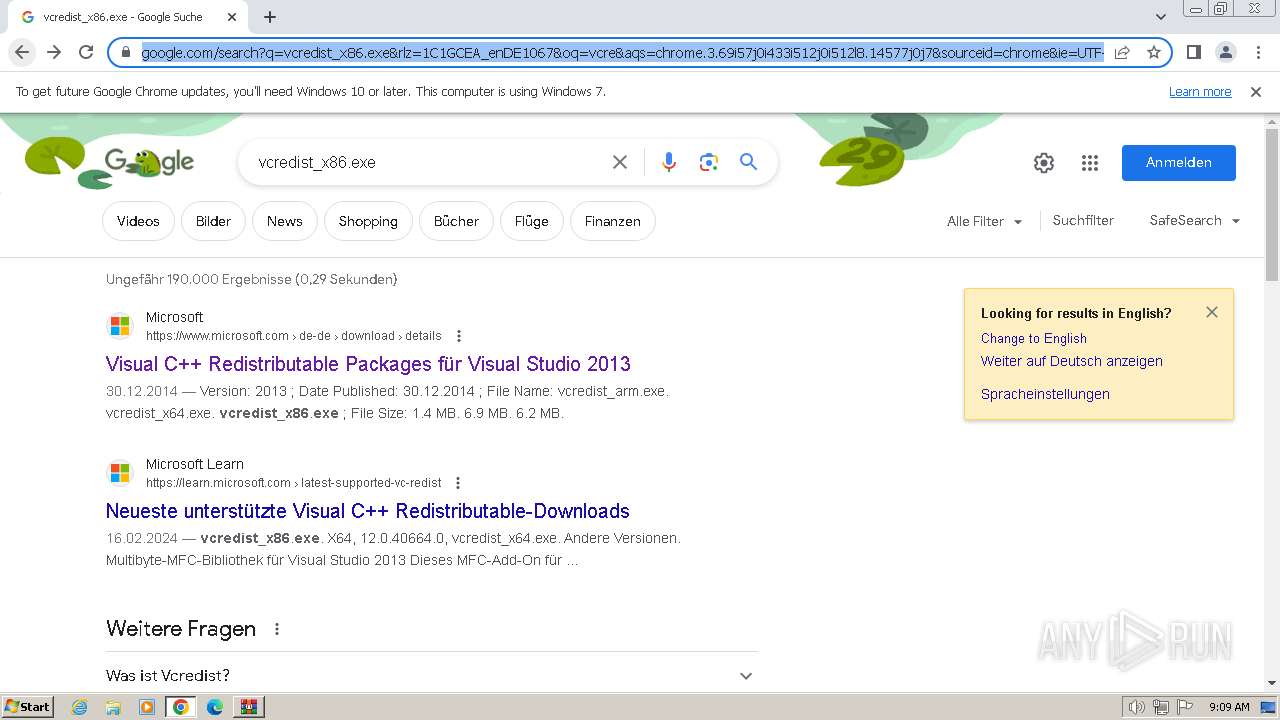
Task: Open Spracheinstellungen link
Action: [x=1045, y=394]
